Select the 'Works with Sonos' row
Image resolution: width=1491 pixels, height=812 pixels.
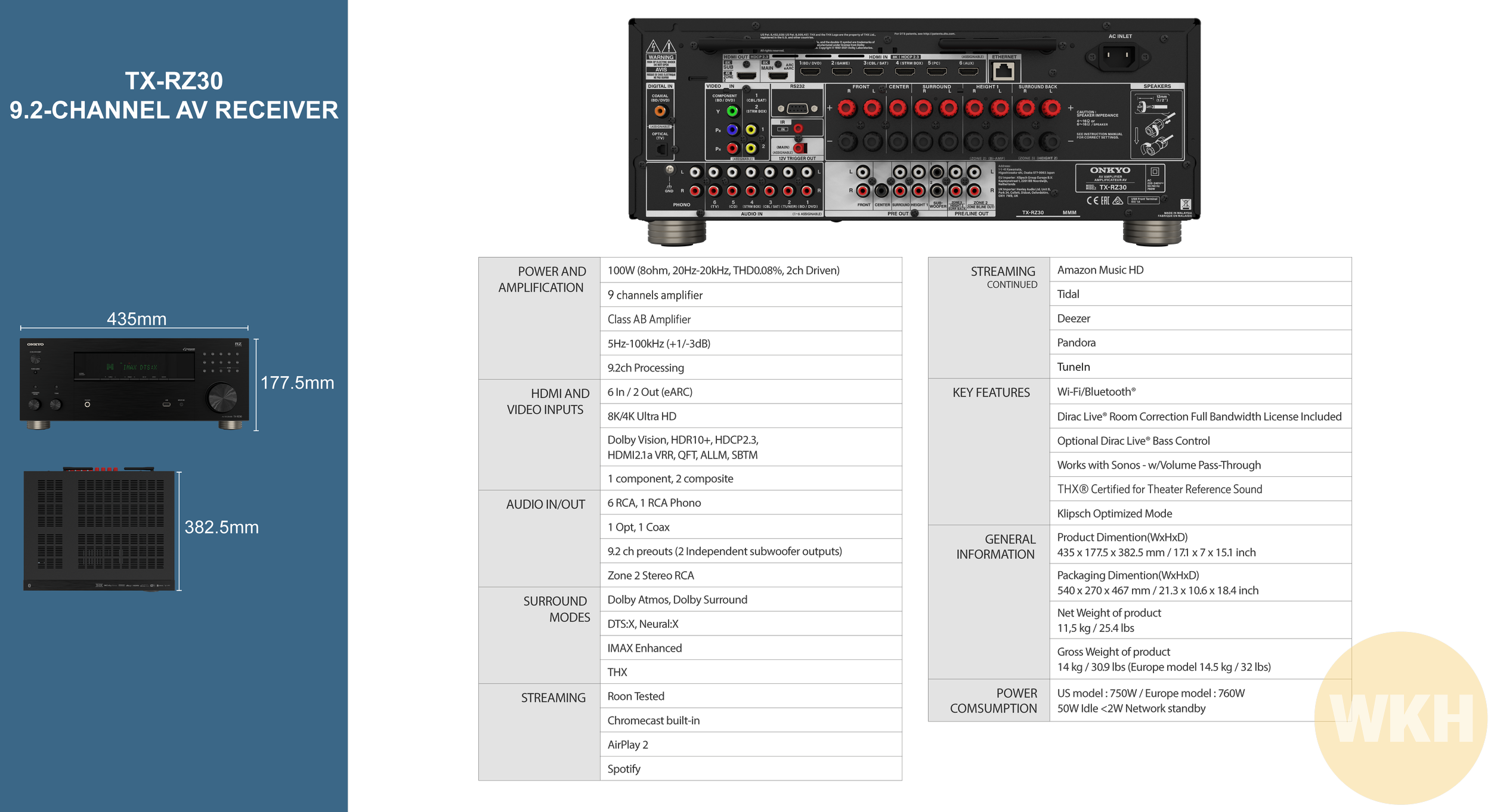(1200, 464)
